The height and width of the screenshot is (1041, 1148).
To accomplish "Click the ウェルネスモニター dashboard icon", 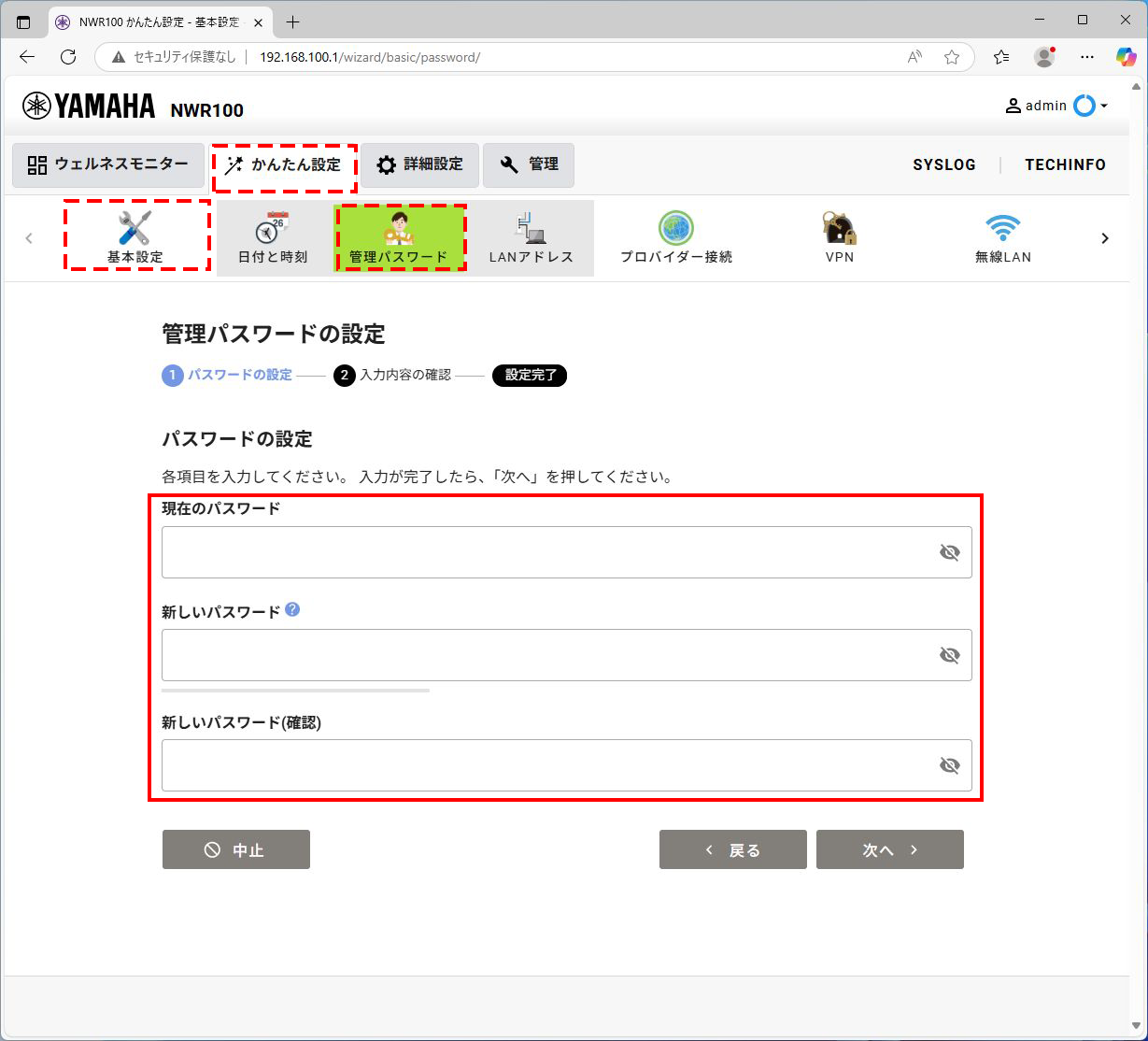I will 107,164.
